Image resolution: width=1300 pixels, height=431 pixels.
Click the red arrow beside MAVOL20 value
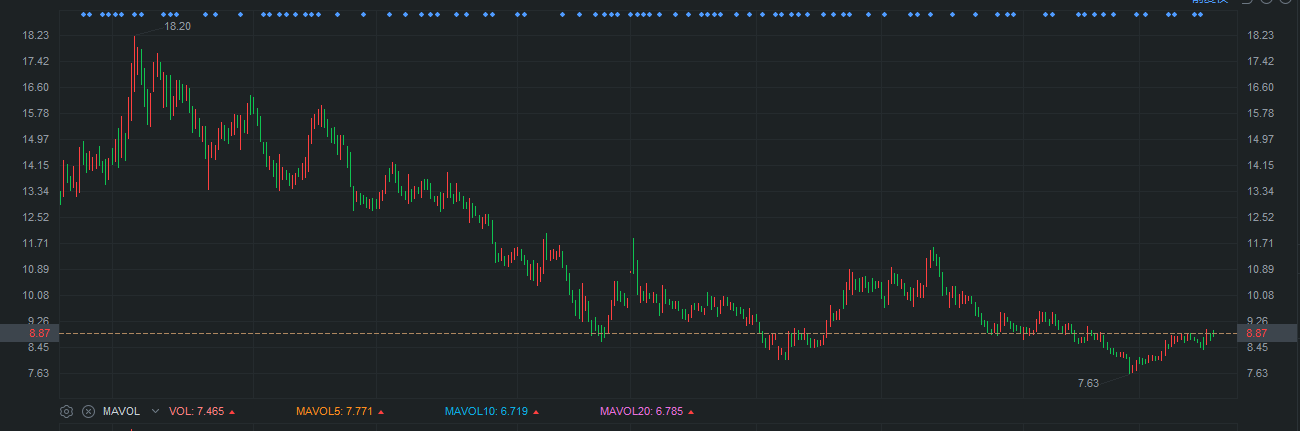691,412
